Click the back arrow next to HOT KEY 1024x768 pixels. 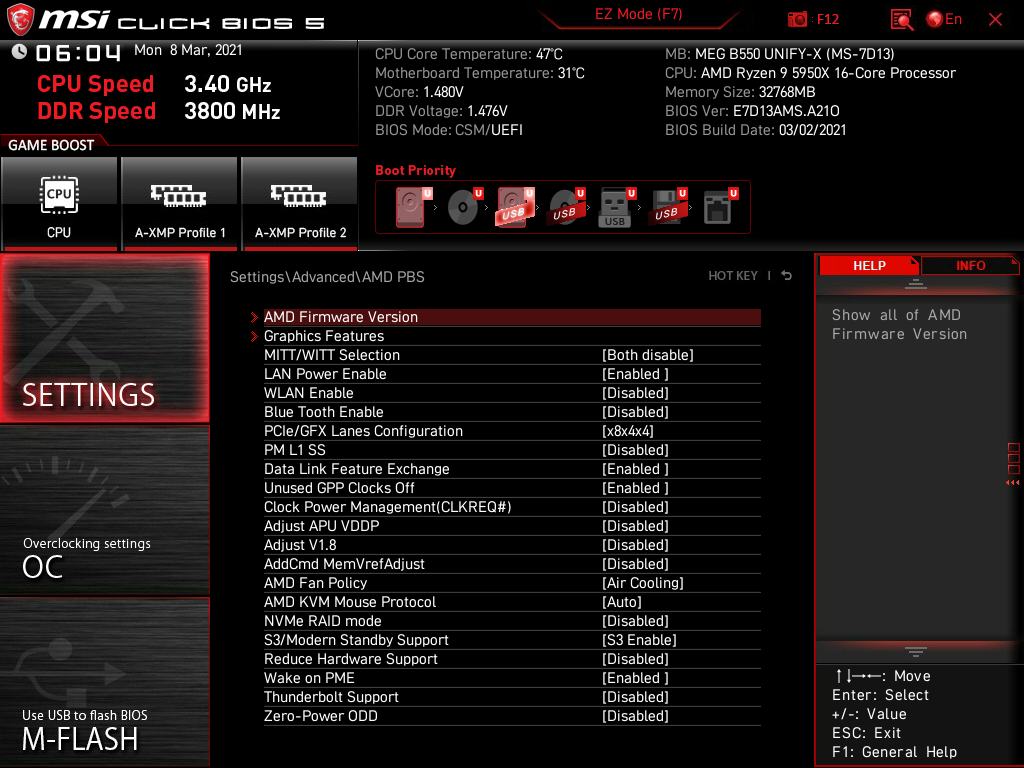tap(787, 276)
